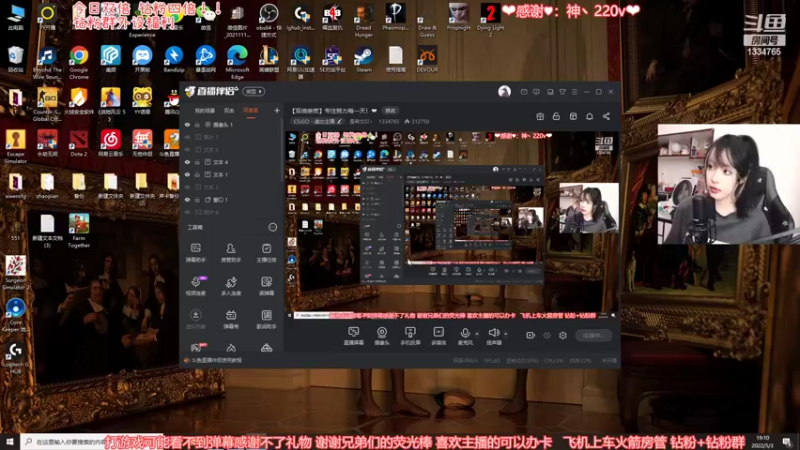The image size is (800, 450).
Task: Open the lyrics assistant tool (歌词助手)
Action: (266, 319)
